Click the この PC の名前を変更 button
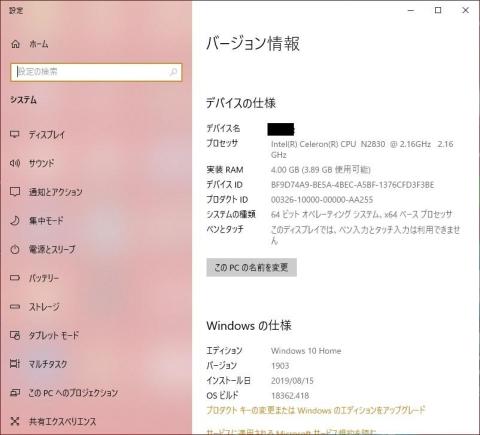 pyautogui.click(x=251, y=267)
